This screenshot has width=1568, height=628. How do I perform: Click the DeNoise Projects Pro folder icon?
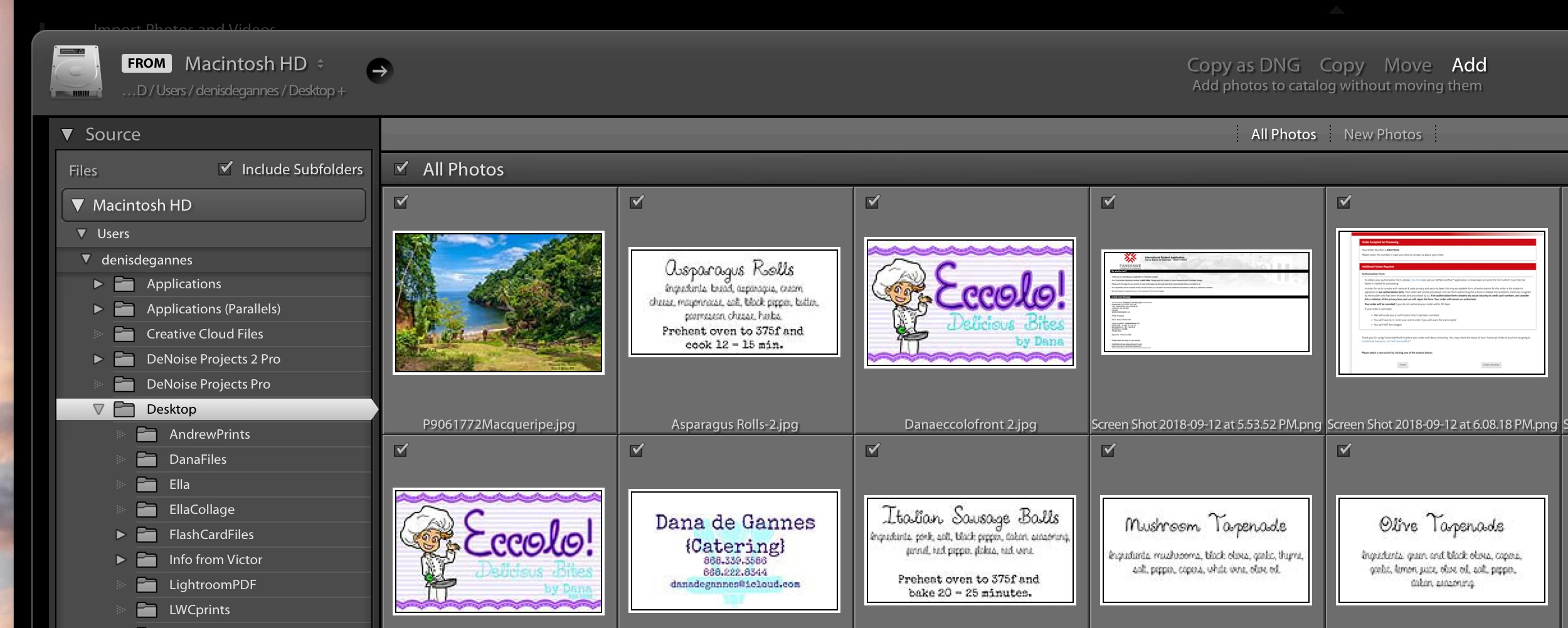pyautogui.click(x=124, y=384)
